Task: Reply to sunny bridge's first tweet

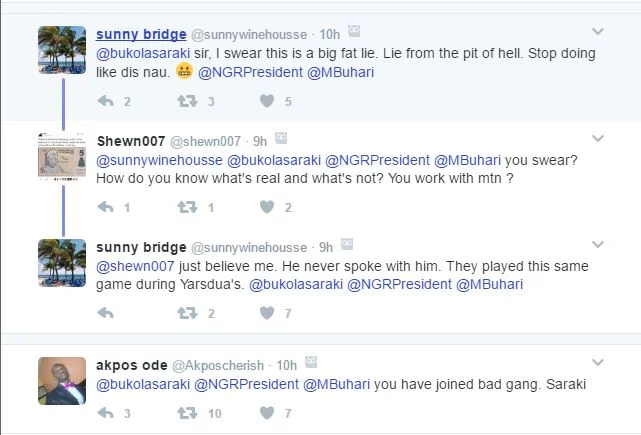Action: click(x=104, y=101)
